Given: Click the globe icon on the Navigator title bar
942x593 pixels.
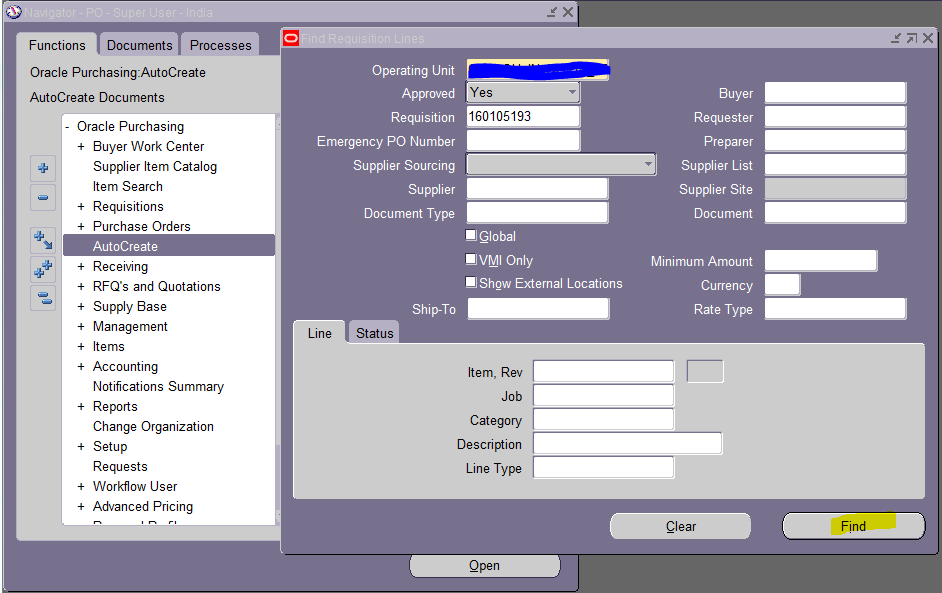Looking at the screenshot, I should click(x=14, y=12).
